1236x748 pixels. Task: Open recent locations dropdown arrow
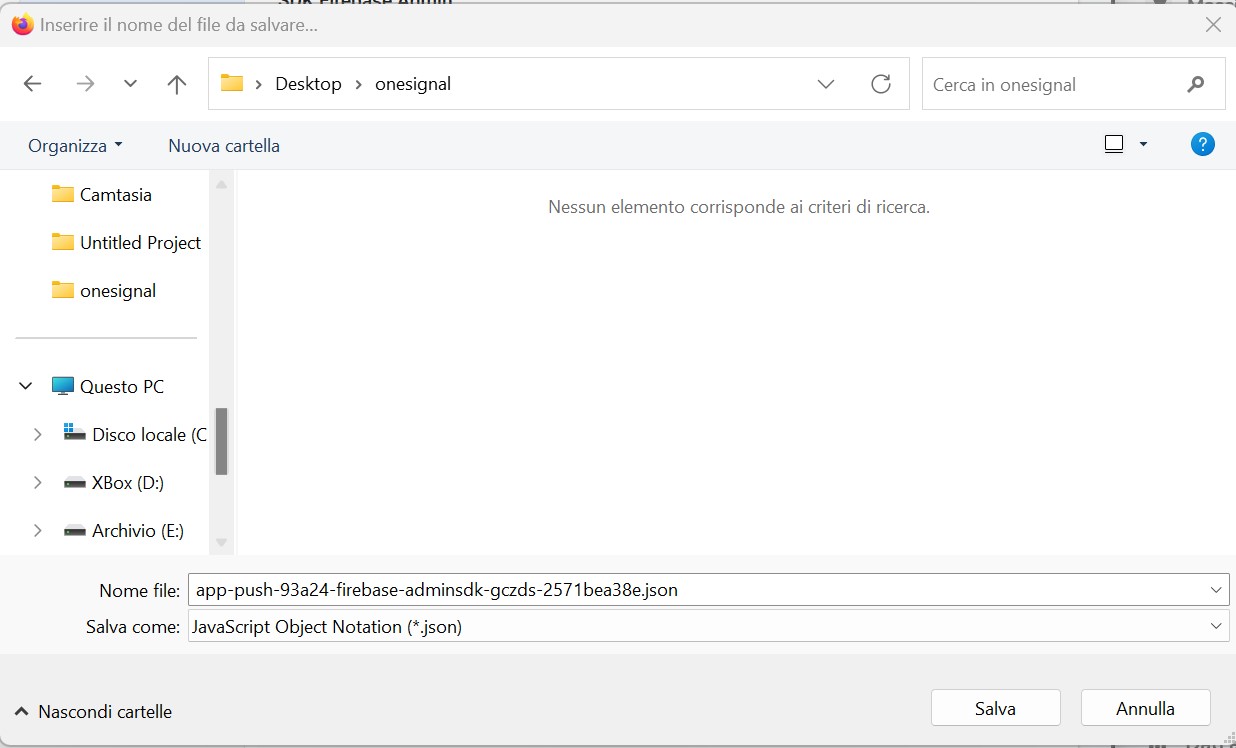pos(130,84)
